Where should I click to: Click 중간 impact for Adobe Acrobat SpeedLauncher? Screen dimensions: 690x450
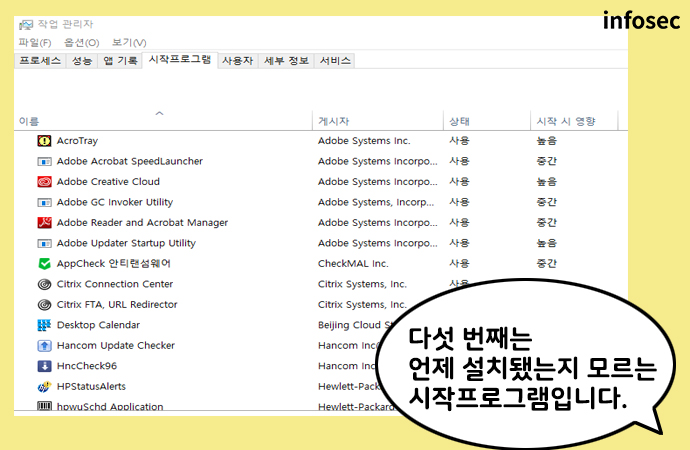pyautogui.click(x=547, y=161)
